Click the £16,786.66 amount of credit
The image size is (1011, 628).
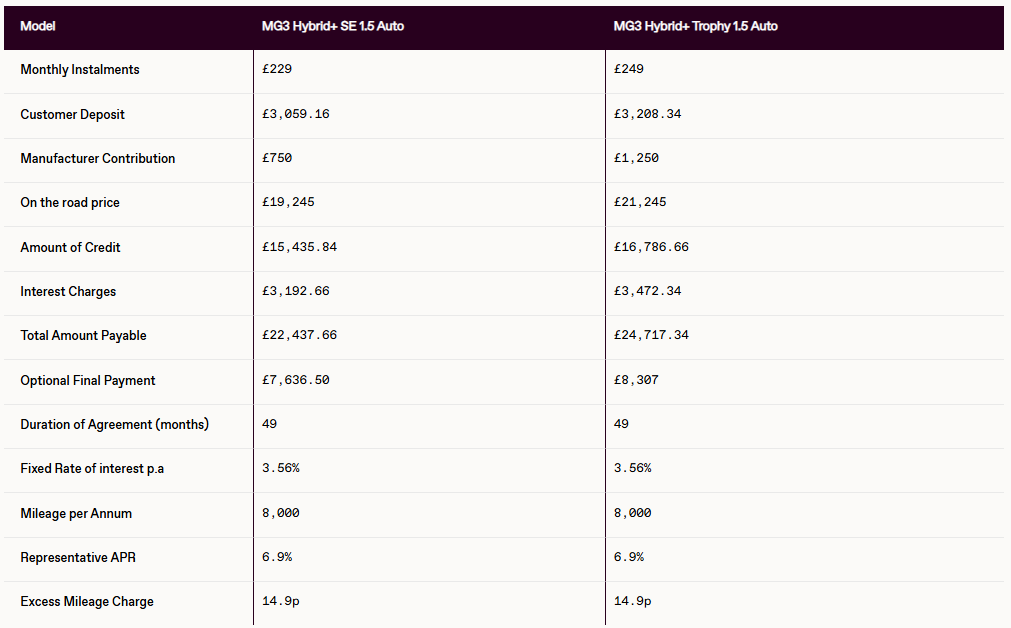651,247
